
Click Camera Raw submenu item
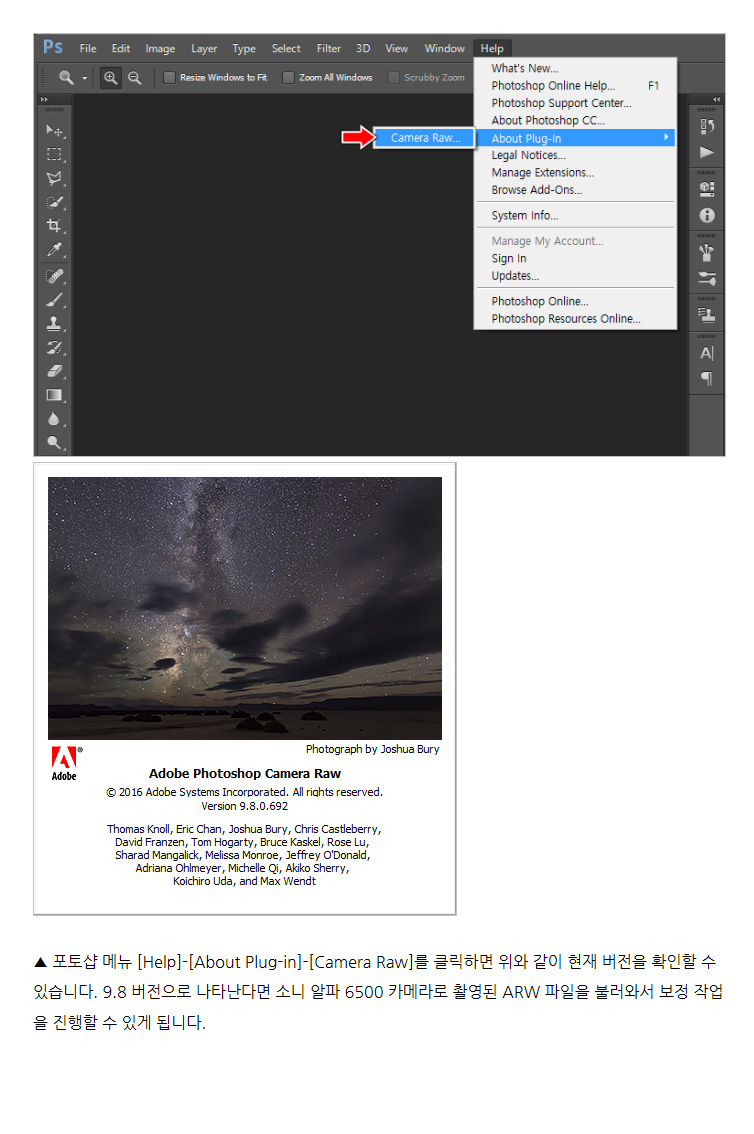pos(425,137)
